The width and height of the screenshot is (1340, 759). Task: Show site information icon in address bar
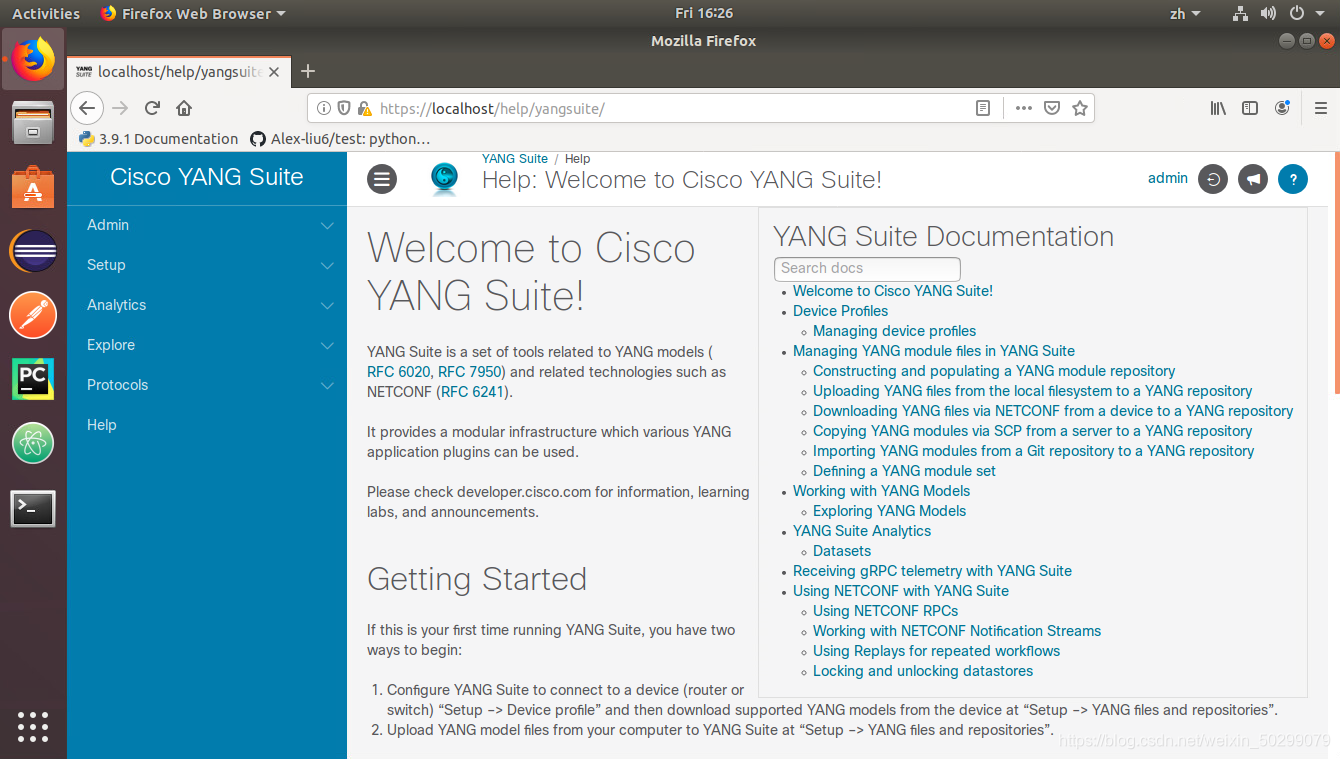324,108
